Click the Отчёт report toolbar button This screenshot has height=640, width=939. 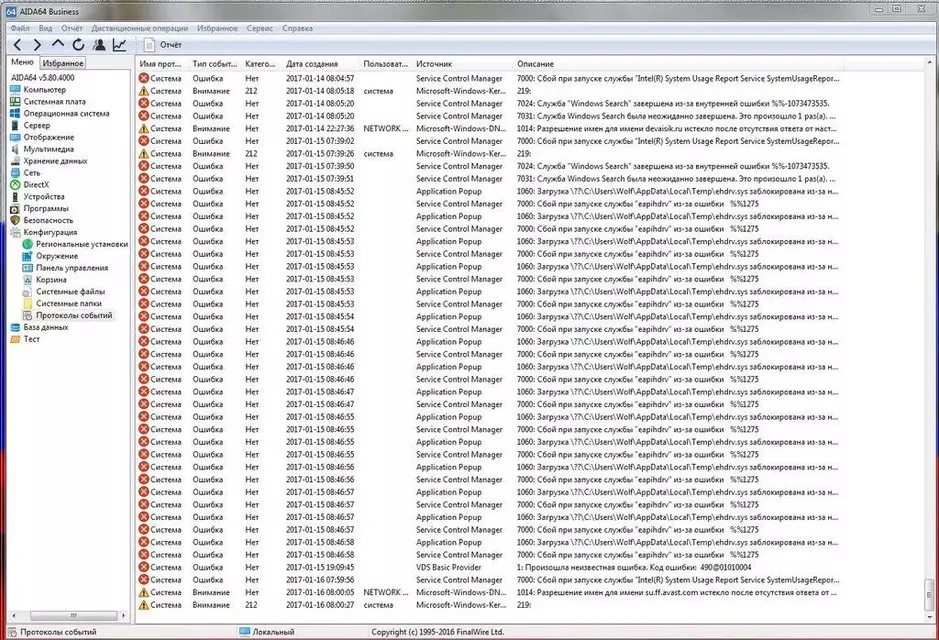(163, 45)
